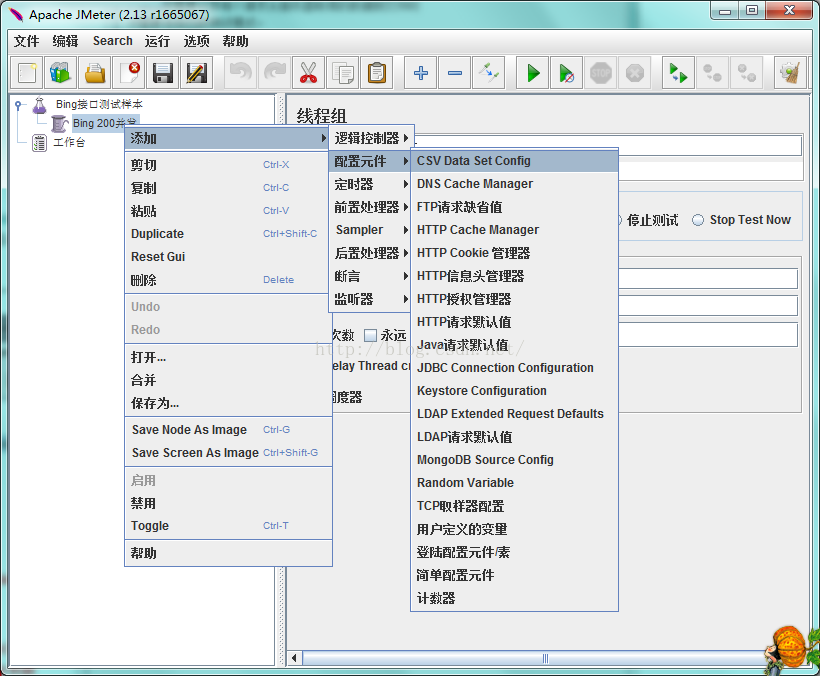Click the Stop sign icon
This screenshot has height=676, width=820.
point(600,73)
